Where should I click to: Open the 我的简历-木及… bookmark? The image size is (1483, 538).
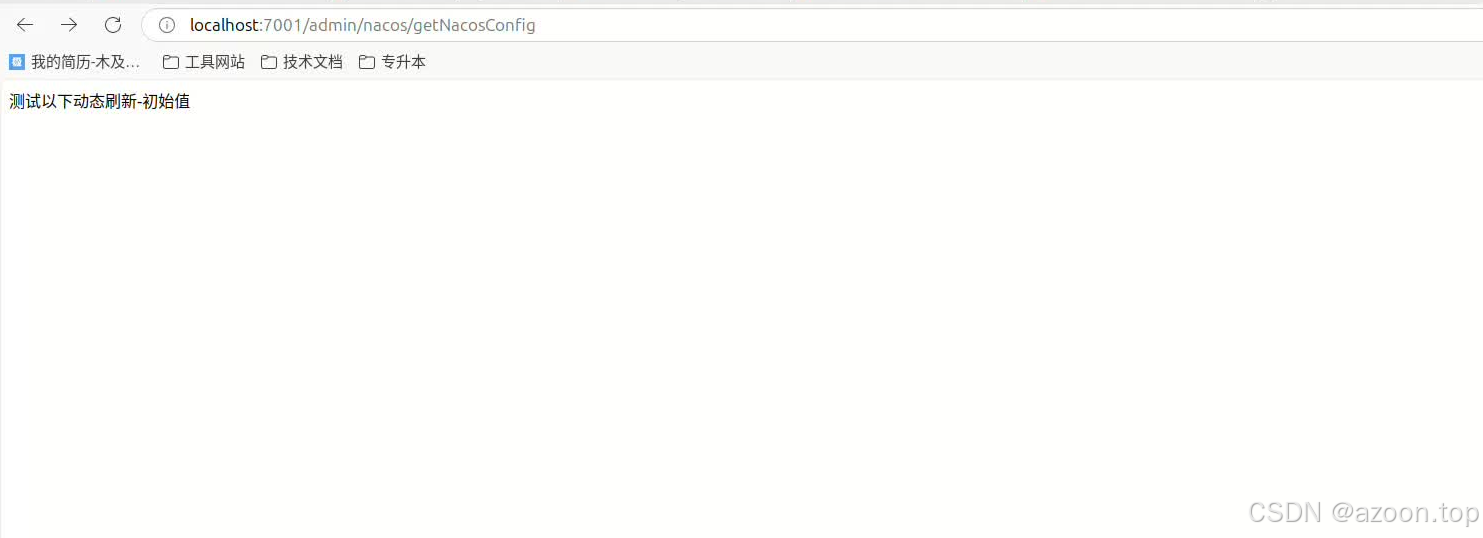(75, 62)
